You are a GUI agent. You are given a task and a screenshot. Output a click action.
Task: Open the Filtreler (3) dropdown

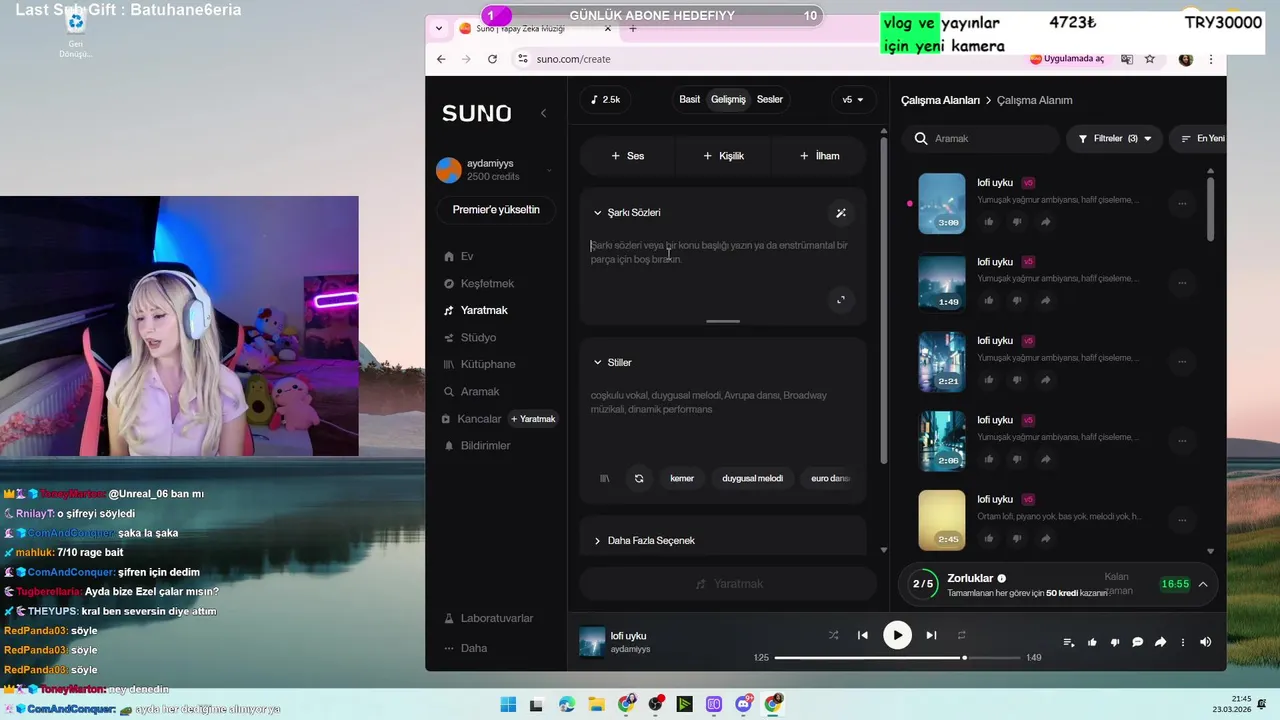[x=1114, y=138]
